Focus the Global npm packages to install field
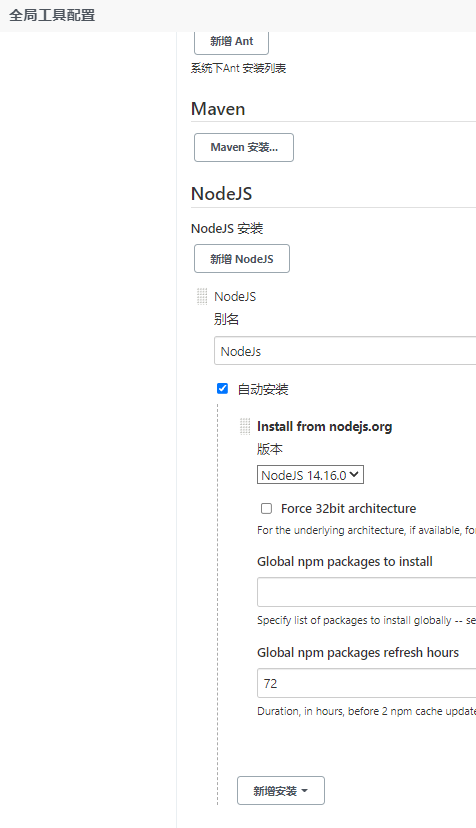The height and width of the screenshot is (828, 476). point(367,592)
